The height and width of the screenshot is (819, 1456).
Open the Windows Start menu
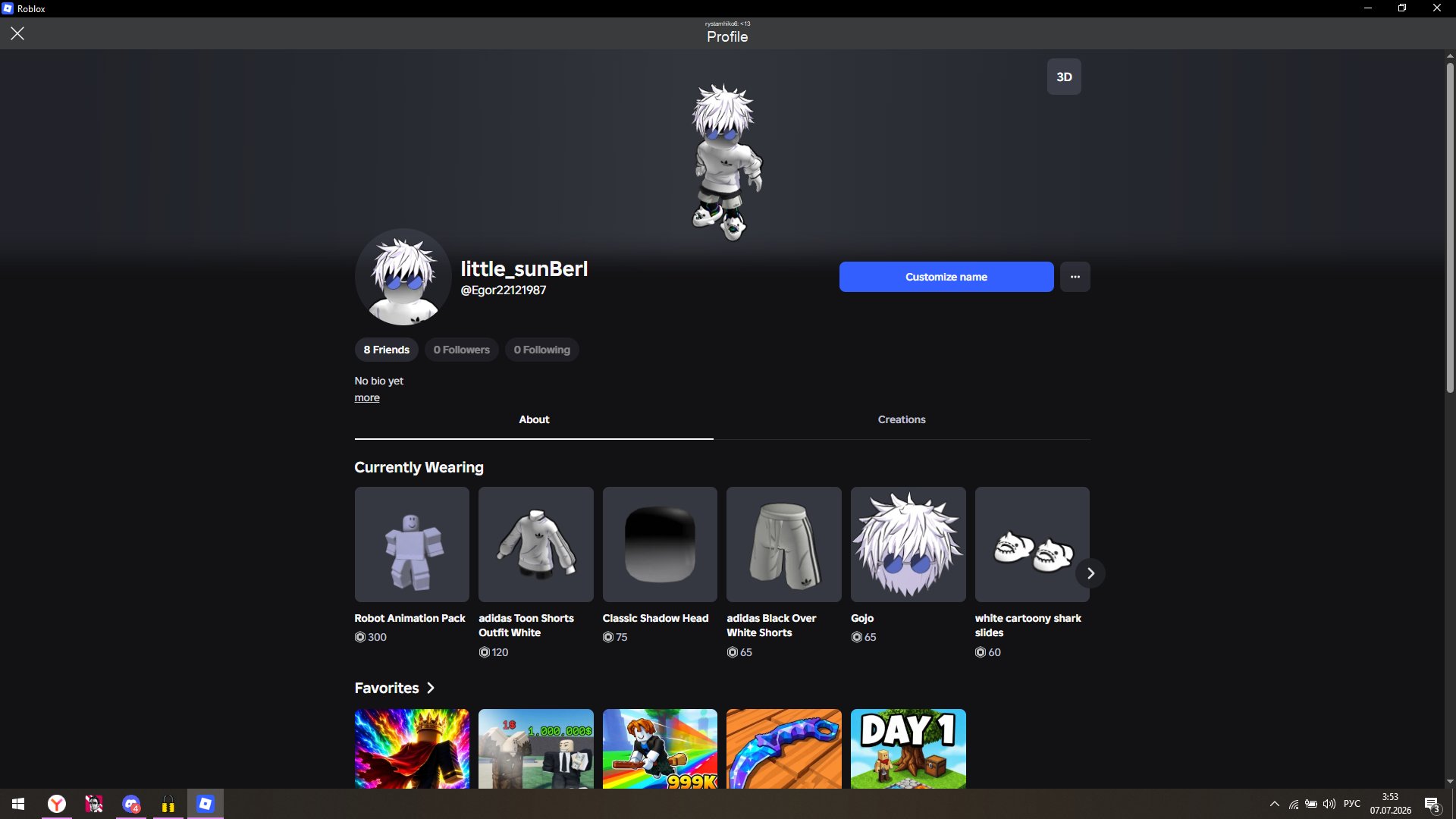(x=18, y=804)
